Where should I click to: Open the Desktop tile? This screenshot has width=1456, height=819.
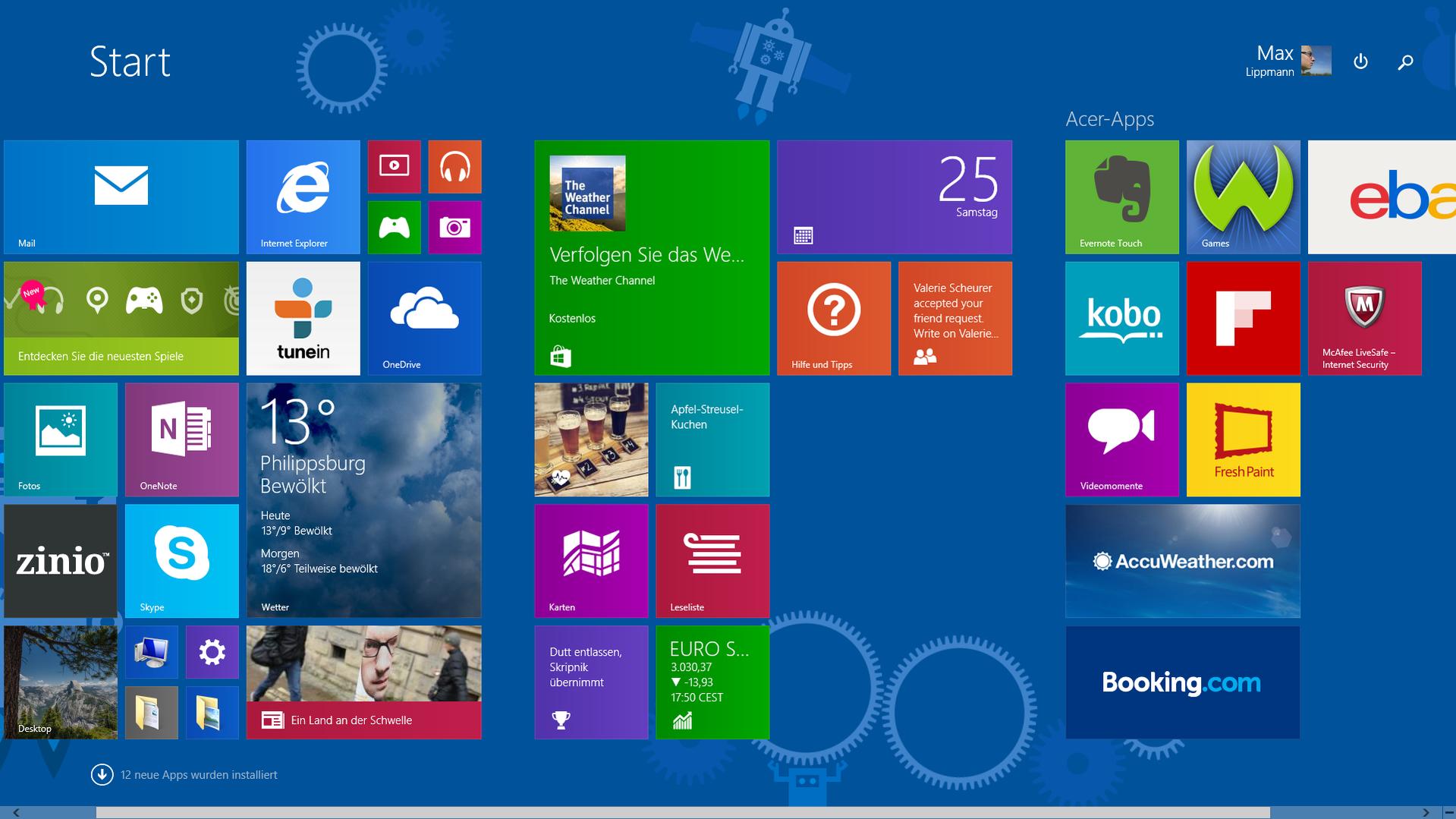click(61, 683)
